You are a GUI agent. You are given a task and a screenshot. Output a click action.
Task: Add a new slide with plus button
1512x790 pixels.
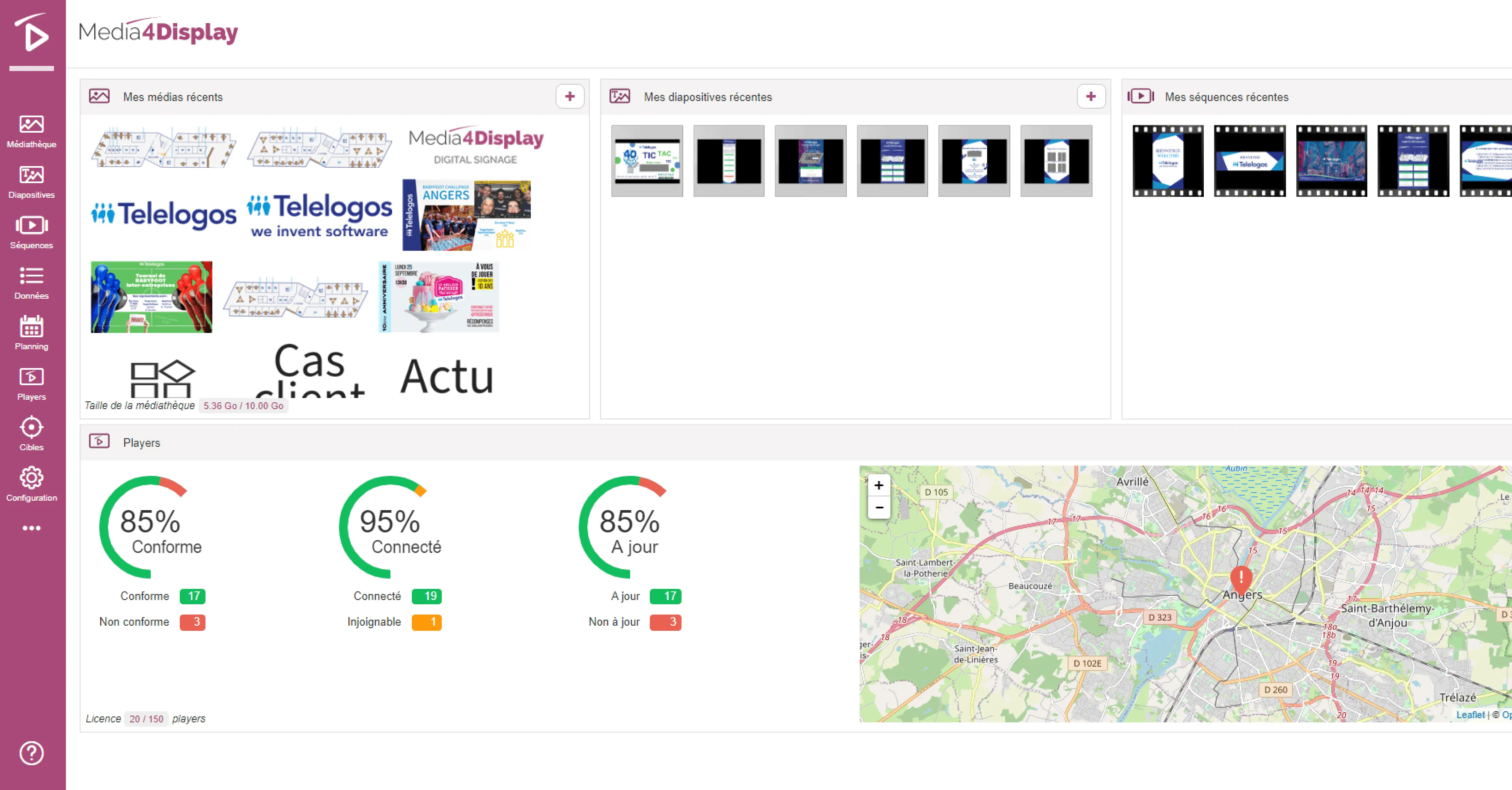(x=1091, y=96)
